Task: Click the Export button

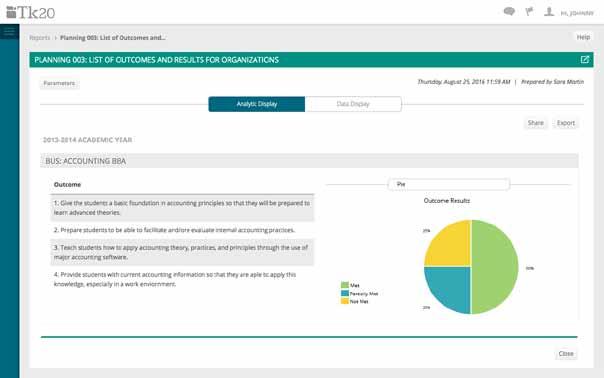Action: [x=565, y=123]
